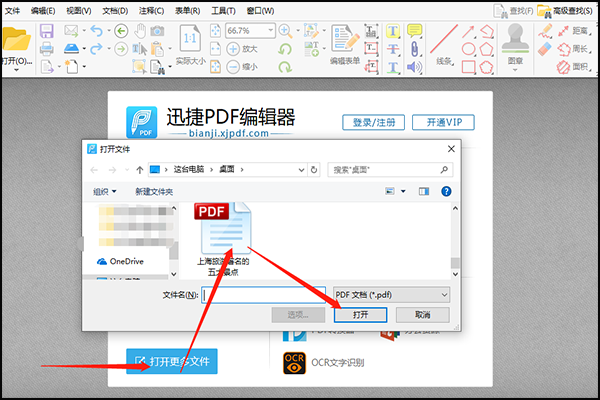This screenshot has height=400, width=600.
Task: Rotate page counterclockwise icon
Action: coord(285,49)
